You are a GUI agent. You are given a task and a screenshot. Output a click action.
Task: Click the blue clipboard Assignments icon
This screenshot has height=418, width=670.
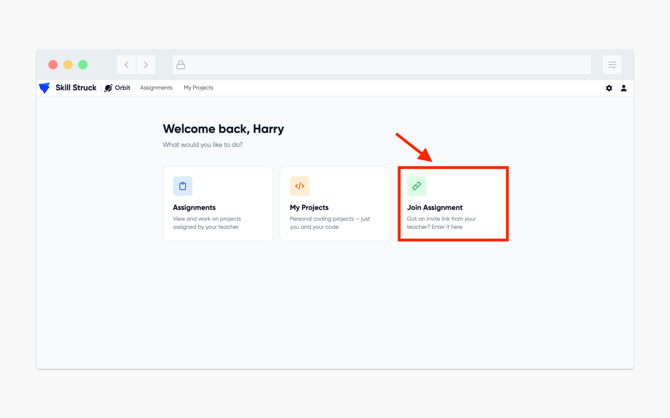coord(182,186)
